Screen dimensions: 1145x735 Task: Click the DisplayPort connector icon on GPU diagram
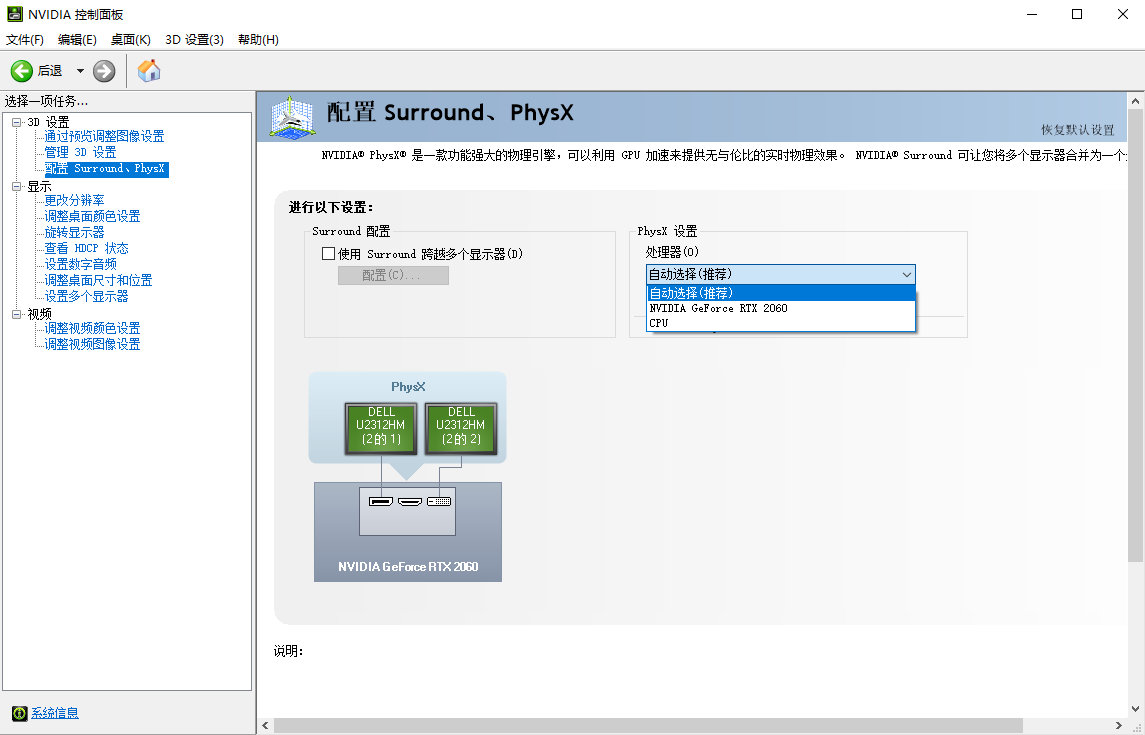[x=381, y=501]
